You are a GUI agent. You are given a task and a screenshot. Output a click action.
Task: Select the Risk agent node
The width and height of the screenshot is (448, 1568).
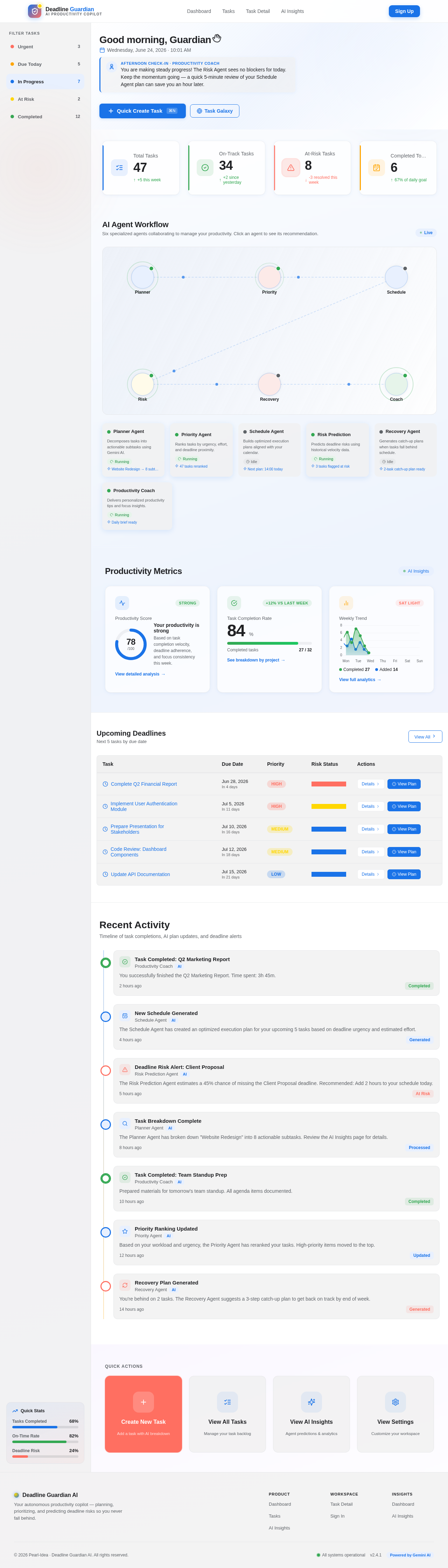click(x=142, y=384)
